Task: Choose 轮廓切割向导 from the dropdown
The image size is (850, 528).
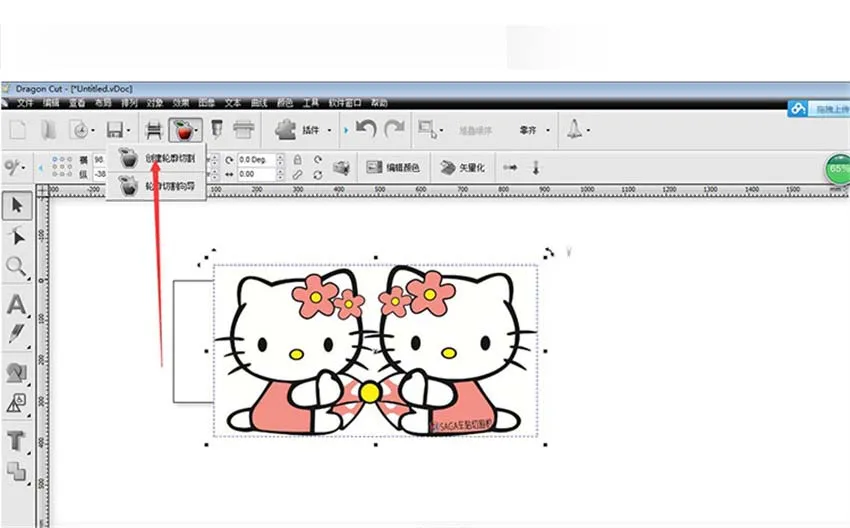Action: (x=156, y=186)
